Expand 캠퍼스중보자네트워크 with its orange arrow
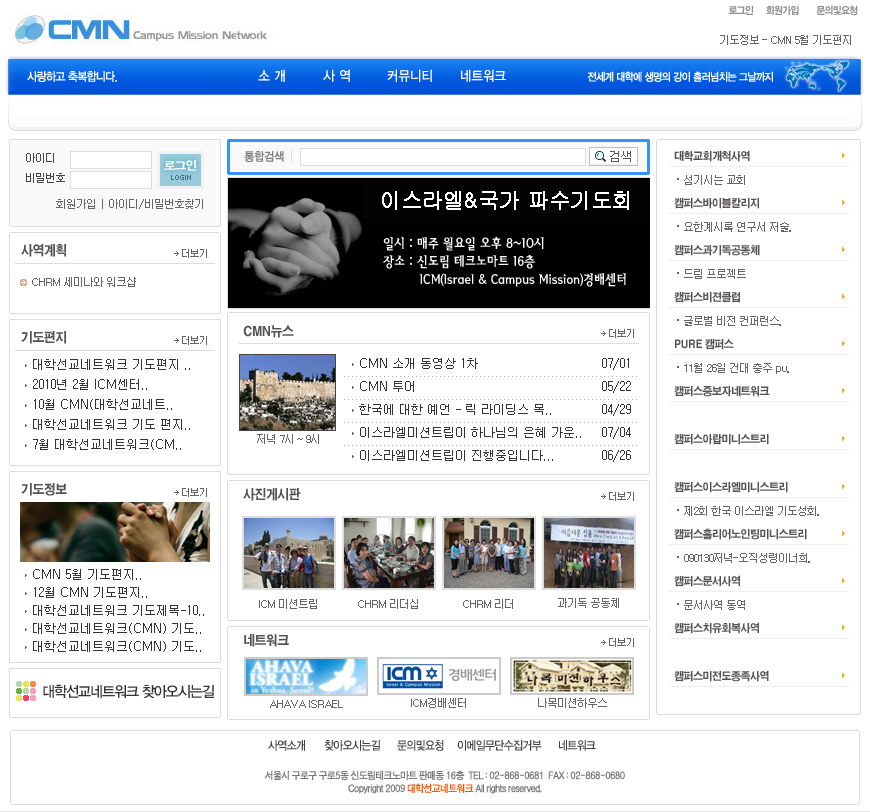 [843, 391]
